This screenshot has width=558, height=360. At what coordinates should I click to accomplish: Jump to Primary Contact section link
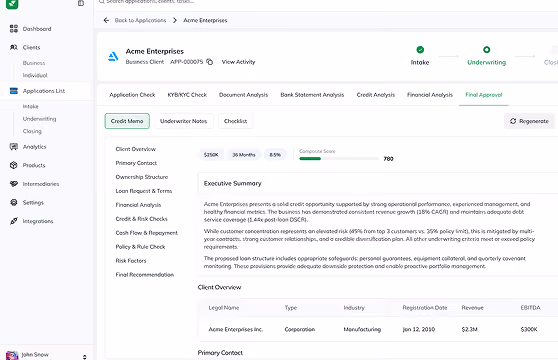[x=136, y=163]
